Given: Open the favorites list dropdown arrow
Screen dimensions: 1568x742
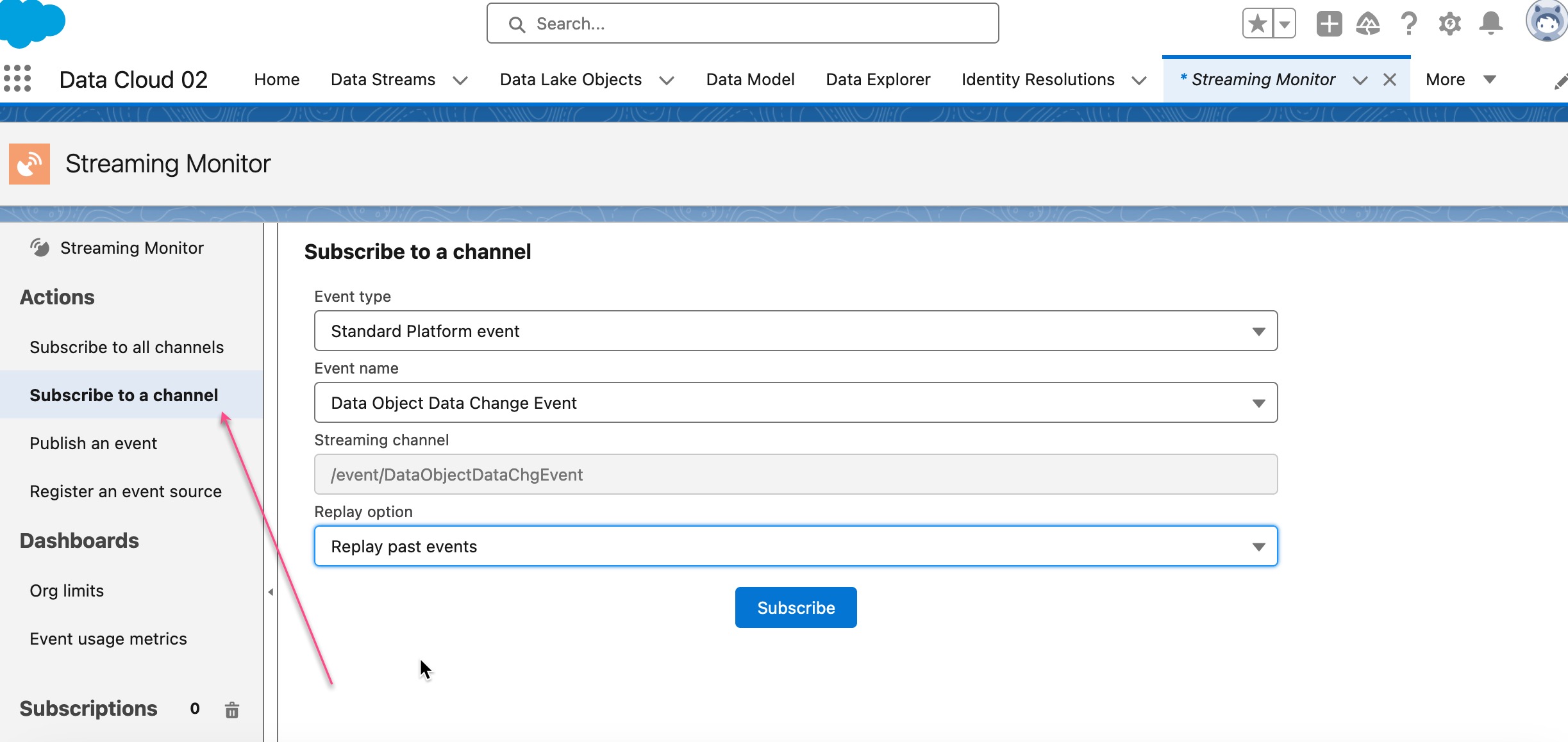Looking at the screenshot, I should (x=1285, y=24).
